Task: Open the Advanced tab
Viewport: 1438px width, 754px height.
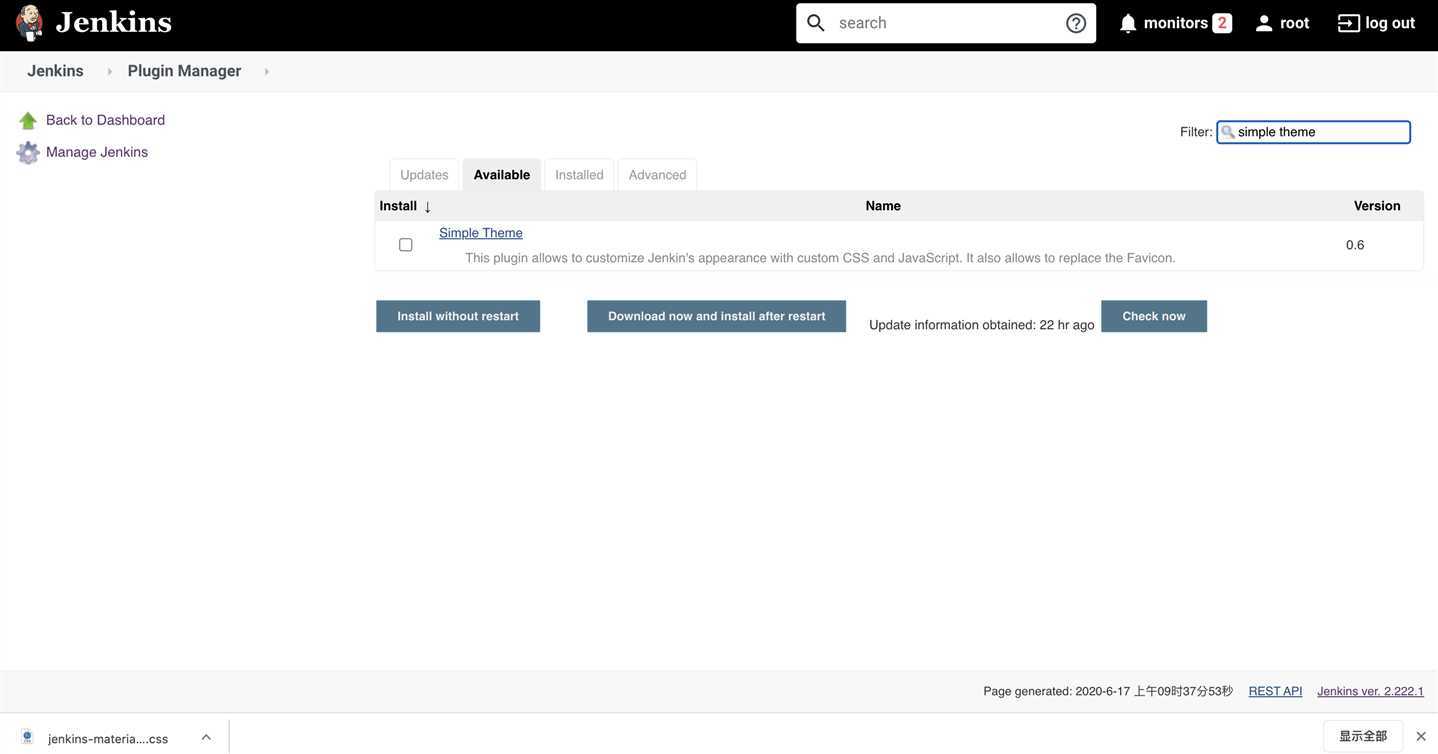Action: 657,175
